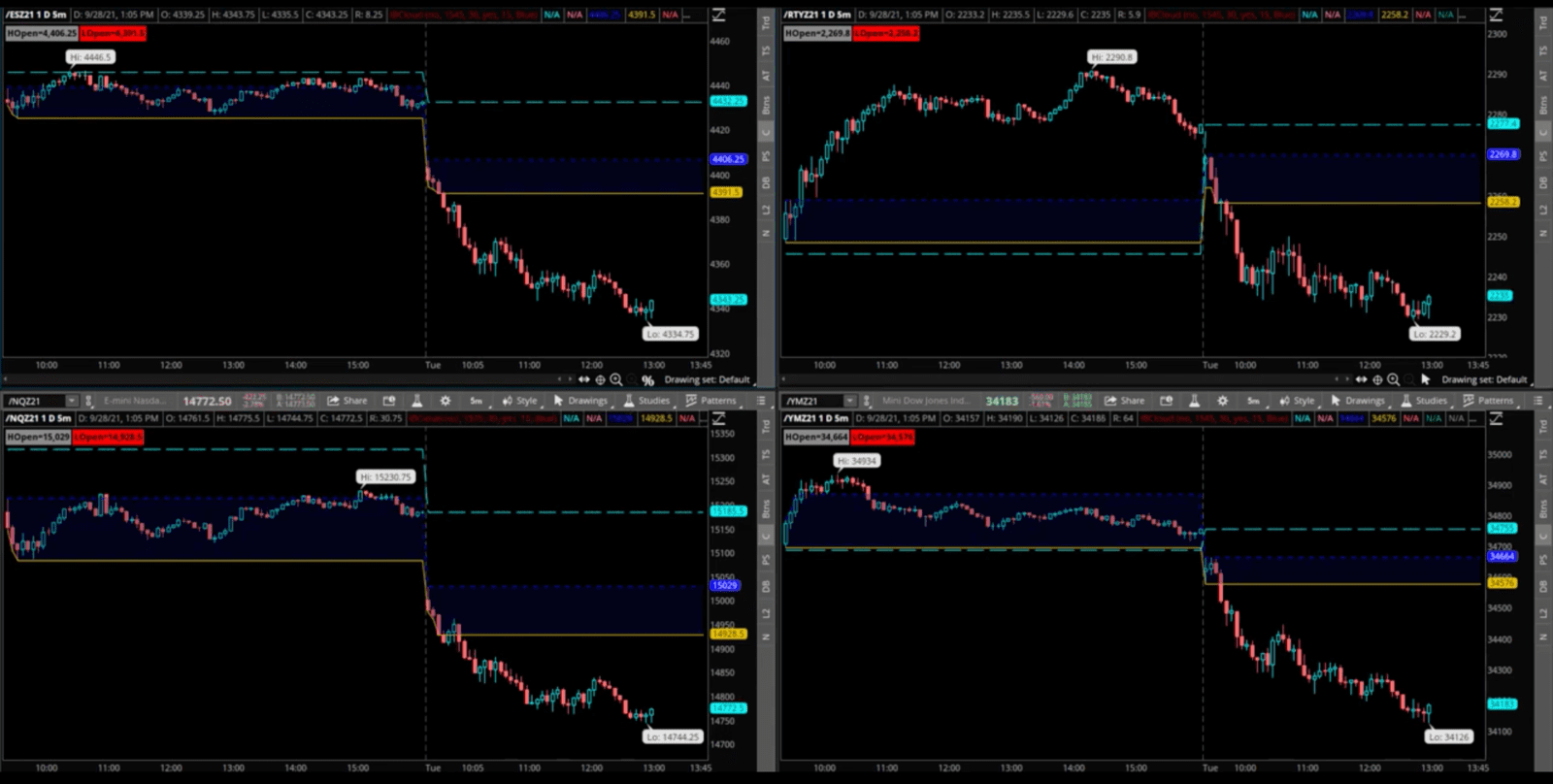
Task: Open the AT sidebar tab on /ESZ21 chart
Action: coord(766,76)
